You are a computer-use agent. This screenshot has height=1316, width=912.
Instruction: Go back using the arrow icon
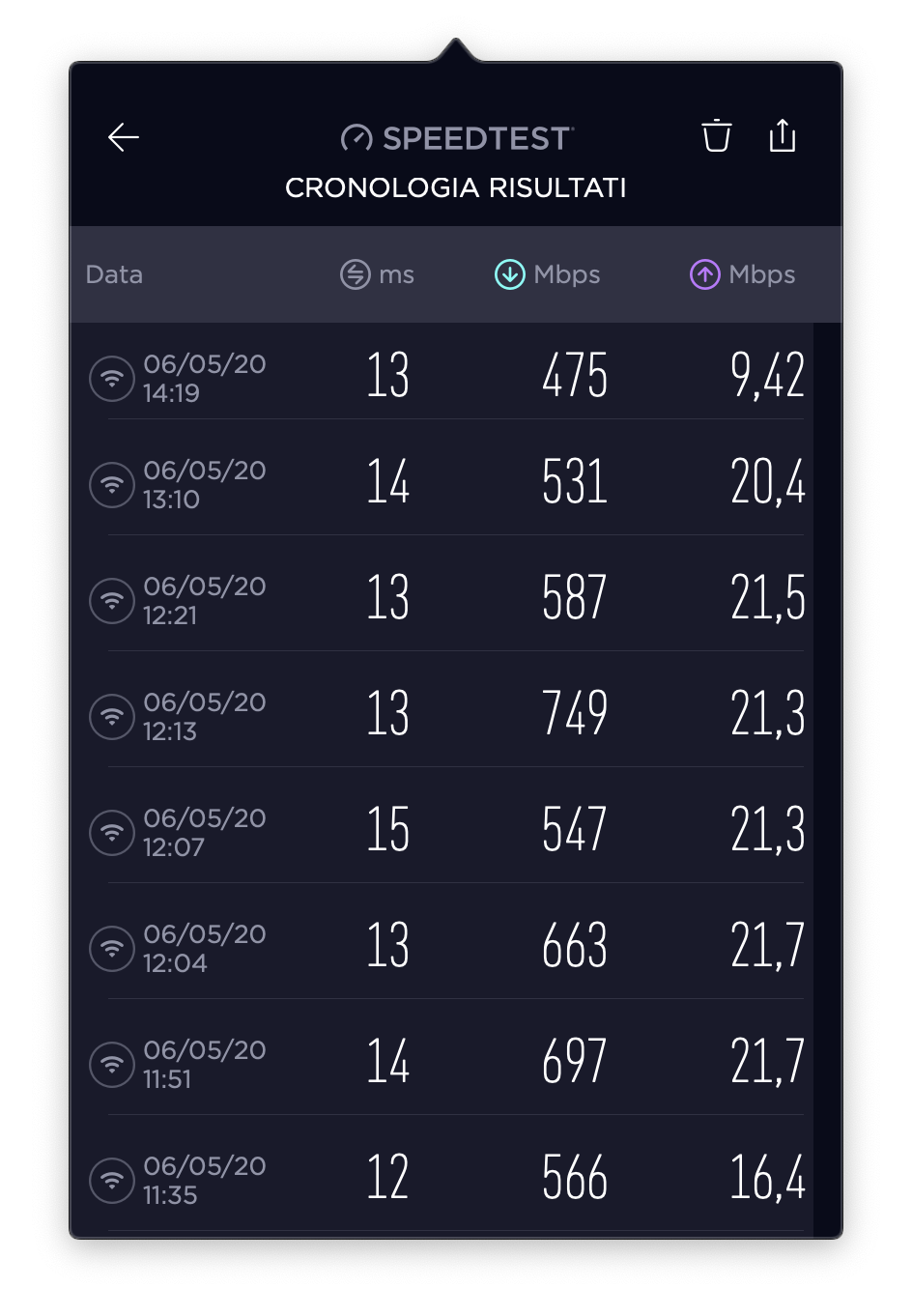[x=124, y=138]
